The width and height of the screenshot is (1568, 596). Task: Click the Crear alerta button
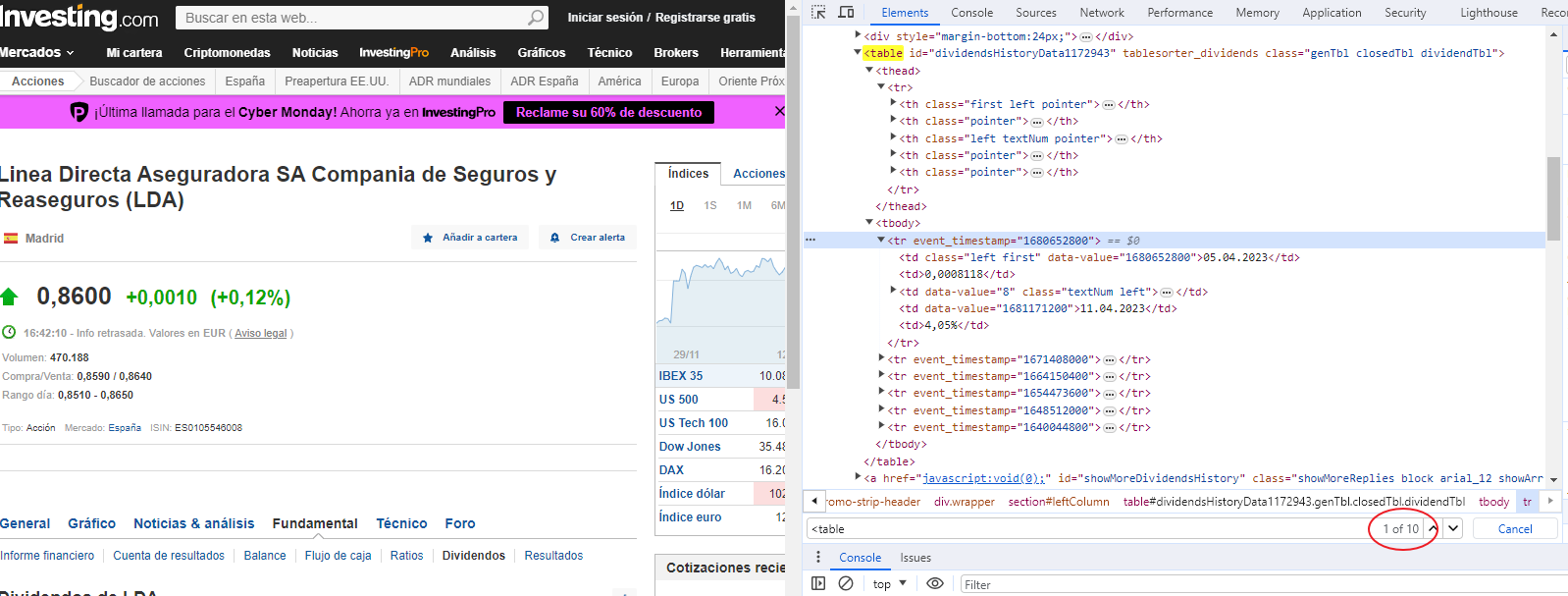588,238
